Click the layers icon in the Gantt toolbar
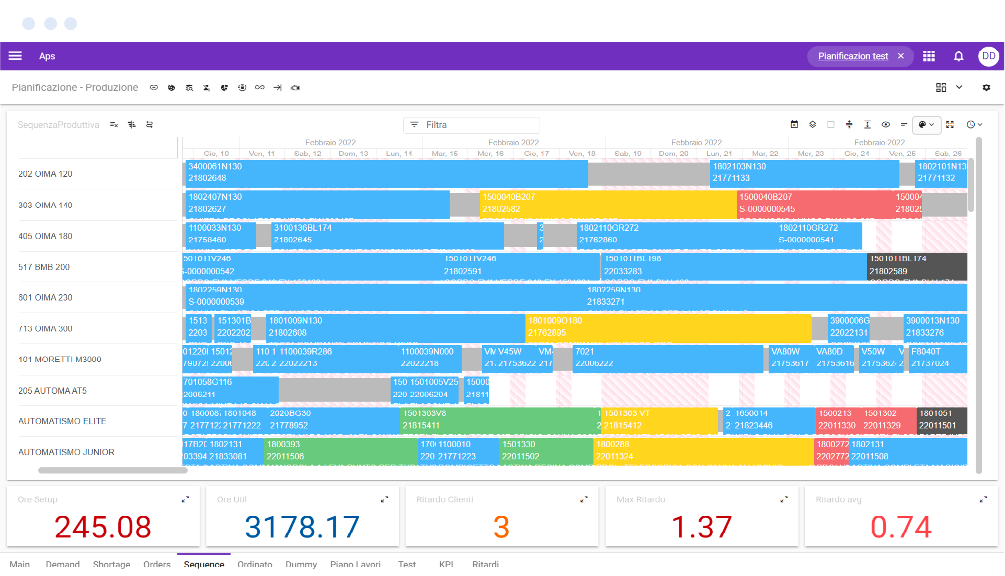This screenshot has height=576, width=1005. tap(813, 125)
